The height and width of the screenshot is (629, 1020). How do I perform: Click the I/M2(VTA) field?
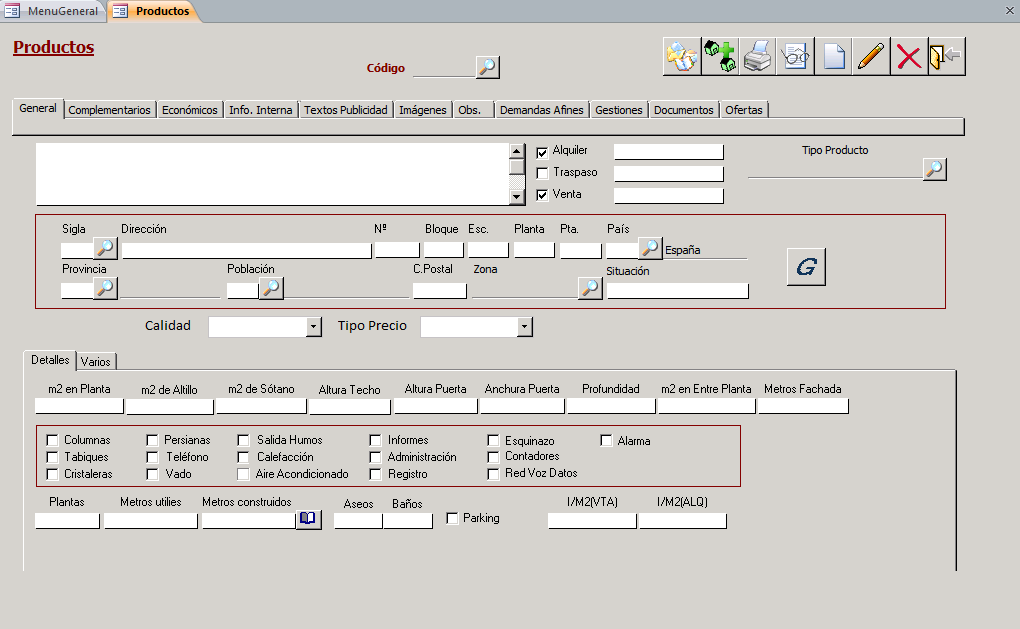(593, 520)
